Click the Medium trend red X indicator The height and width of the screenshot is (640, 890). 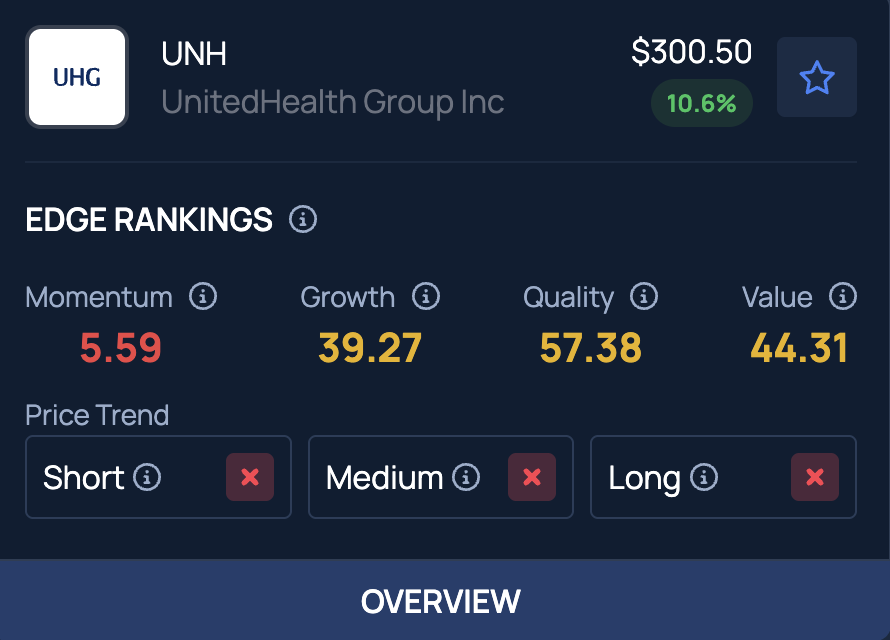click(x=532, y=477)
